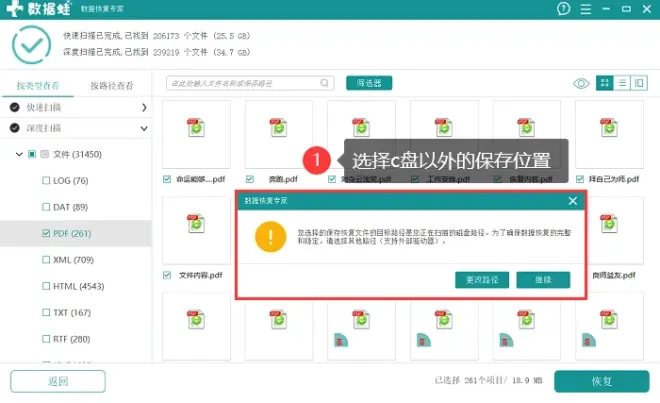Screen dimensions: 660x403
Task: Uncheck the 奔跑.pdf checkbox
Action: coord(250,179)
